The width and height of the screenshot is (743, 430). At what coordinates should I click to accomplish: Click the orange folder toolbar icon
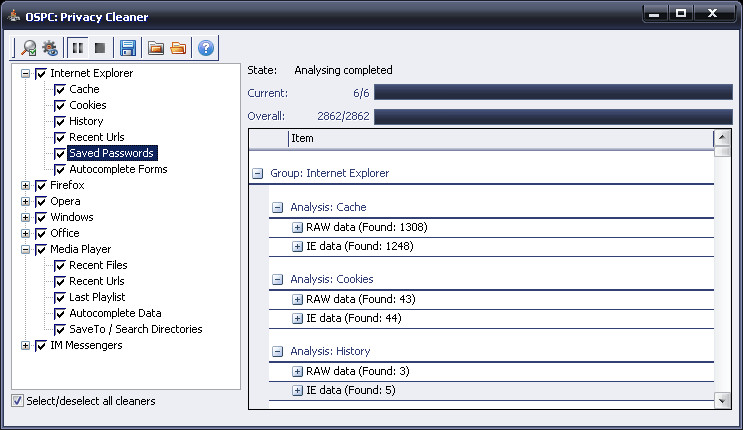pyautogui.click(x=178, y=48)
